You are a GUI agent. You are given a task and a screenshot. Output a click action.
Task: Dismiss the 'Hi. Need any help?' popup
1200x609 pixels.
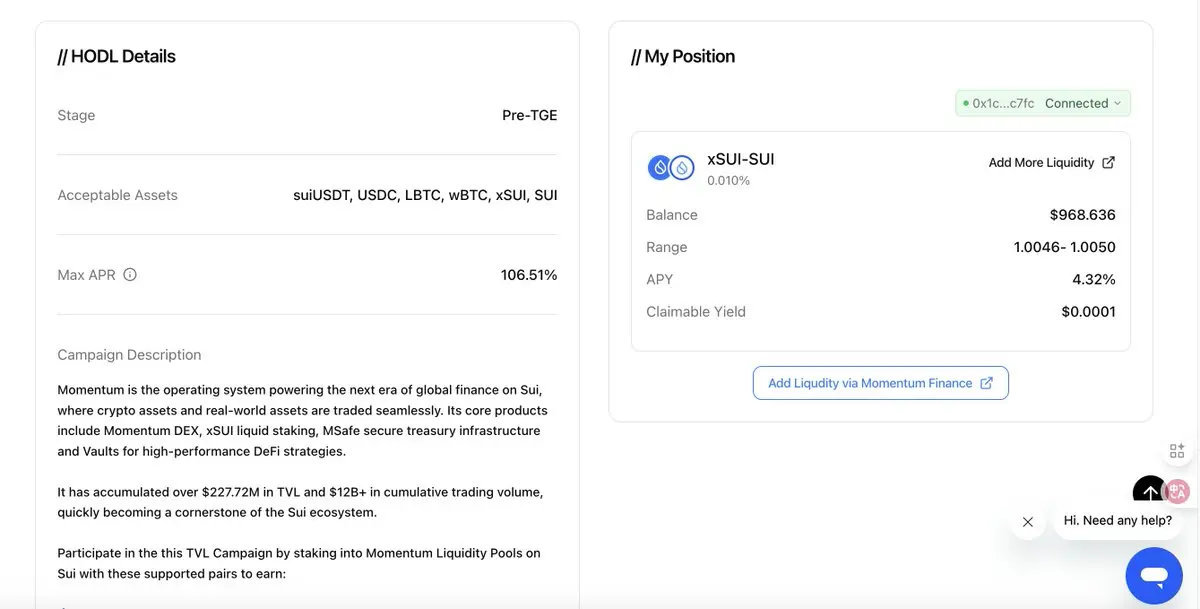[1028, 522]
